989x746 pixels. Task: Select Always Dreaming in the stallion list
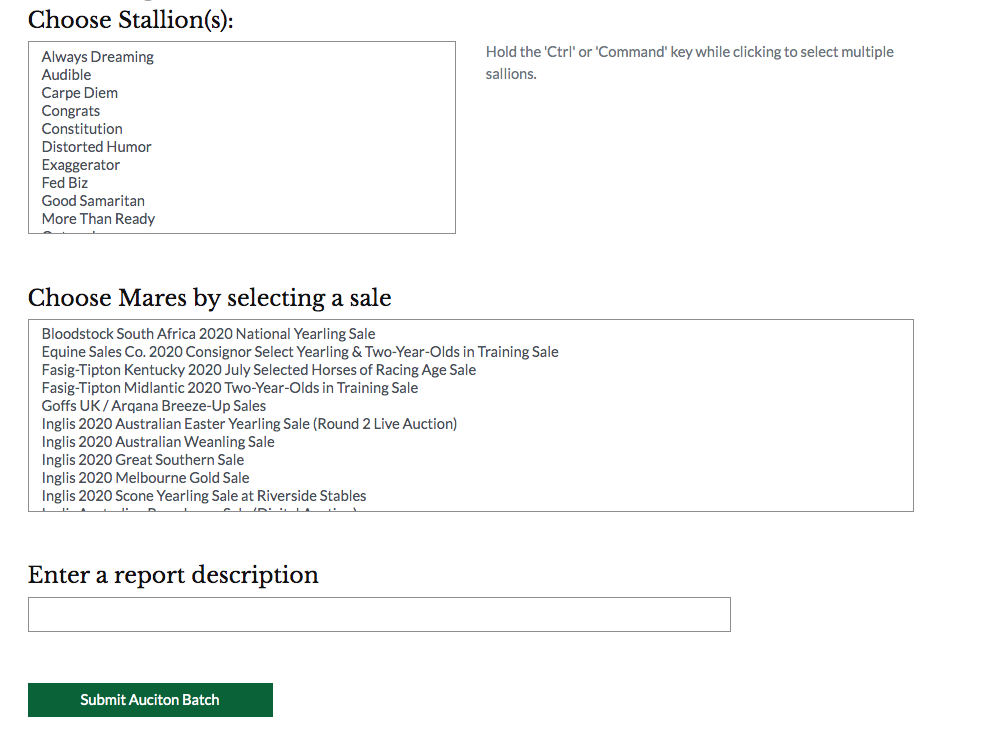pyautogui.click(x=98, y=57)
